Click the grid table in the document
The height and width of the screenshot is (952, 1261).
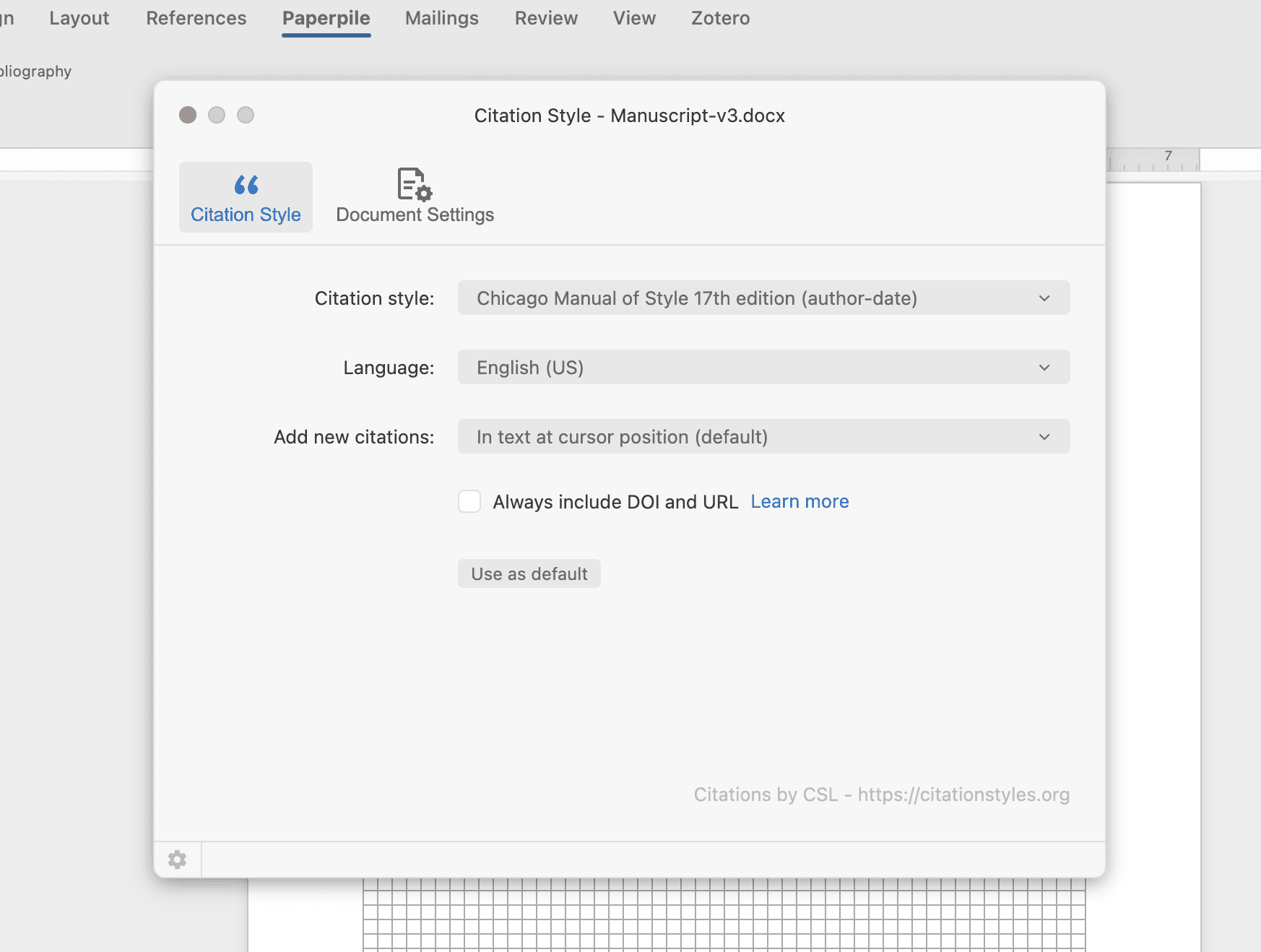click(722, 914)
